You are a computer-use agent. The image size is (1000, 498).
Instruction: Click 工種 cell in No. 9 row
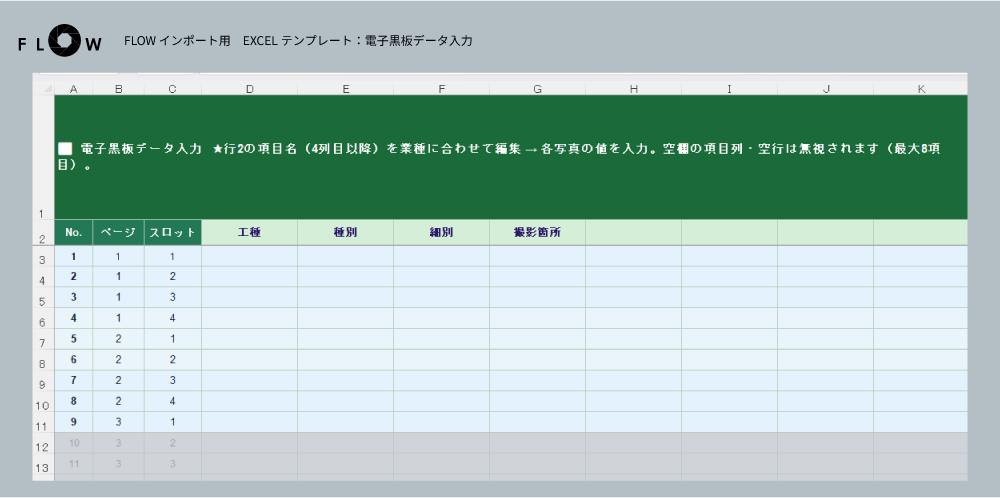(x=249, y=422)
